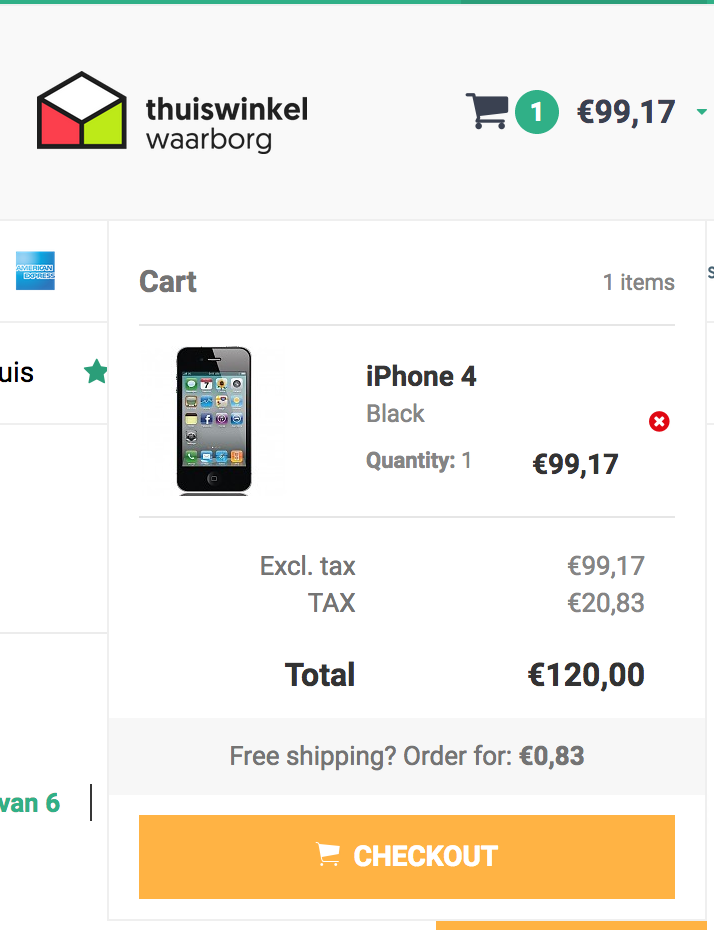The image size is (714, 930).
Task: Click the '1 items' count label
Action: (x=639, y=282)
